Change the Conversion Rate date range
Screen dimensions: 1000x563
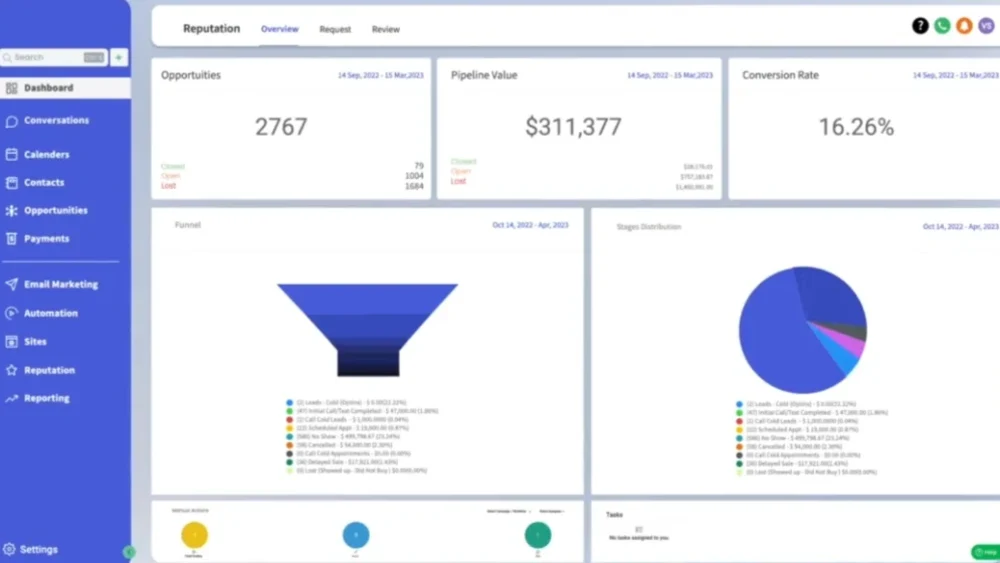956,75
